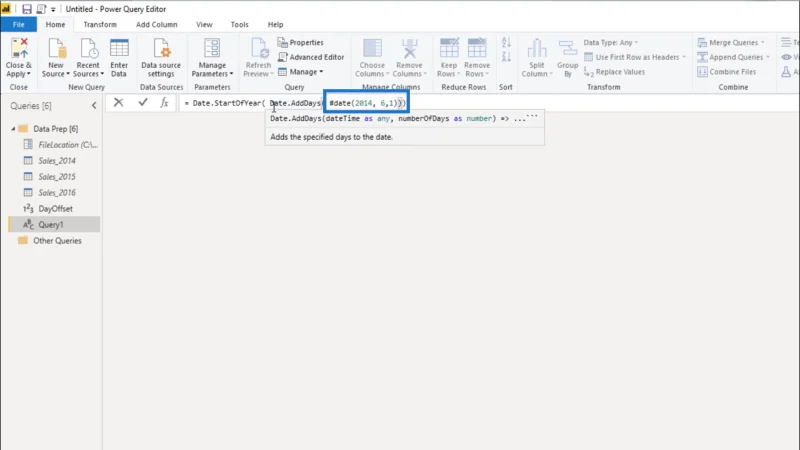Click the Keep Rows icon

[449, 49]
